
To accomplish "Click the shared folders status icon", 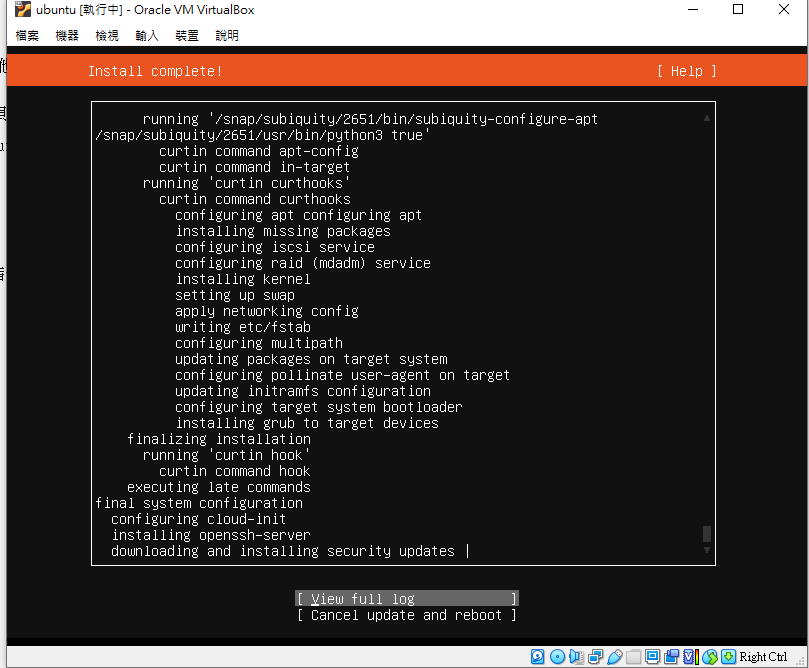I will coord(633,656).
